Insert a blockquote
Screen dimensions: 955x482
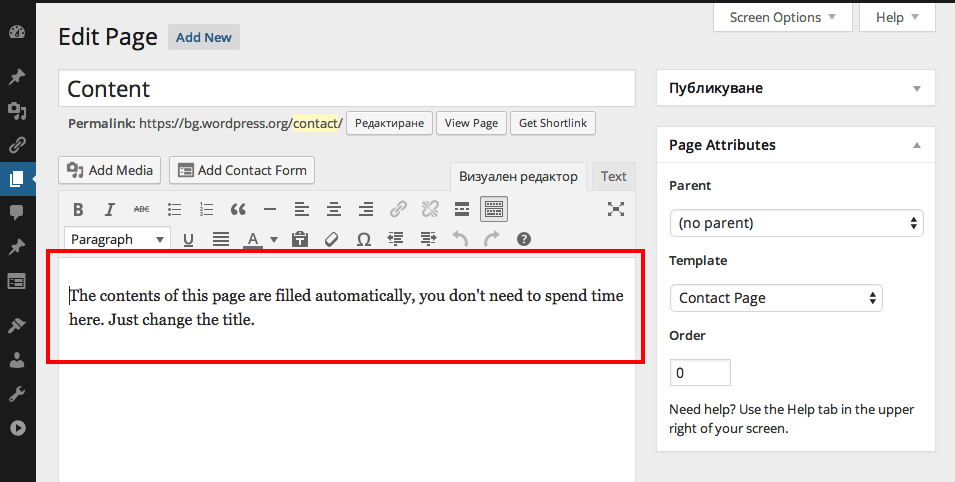coord(238,209)
